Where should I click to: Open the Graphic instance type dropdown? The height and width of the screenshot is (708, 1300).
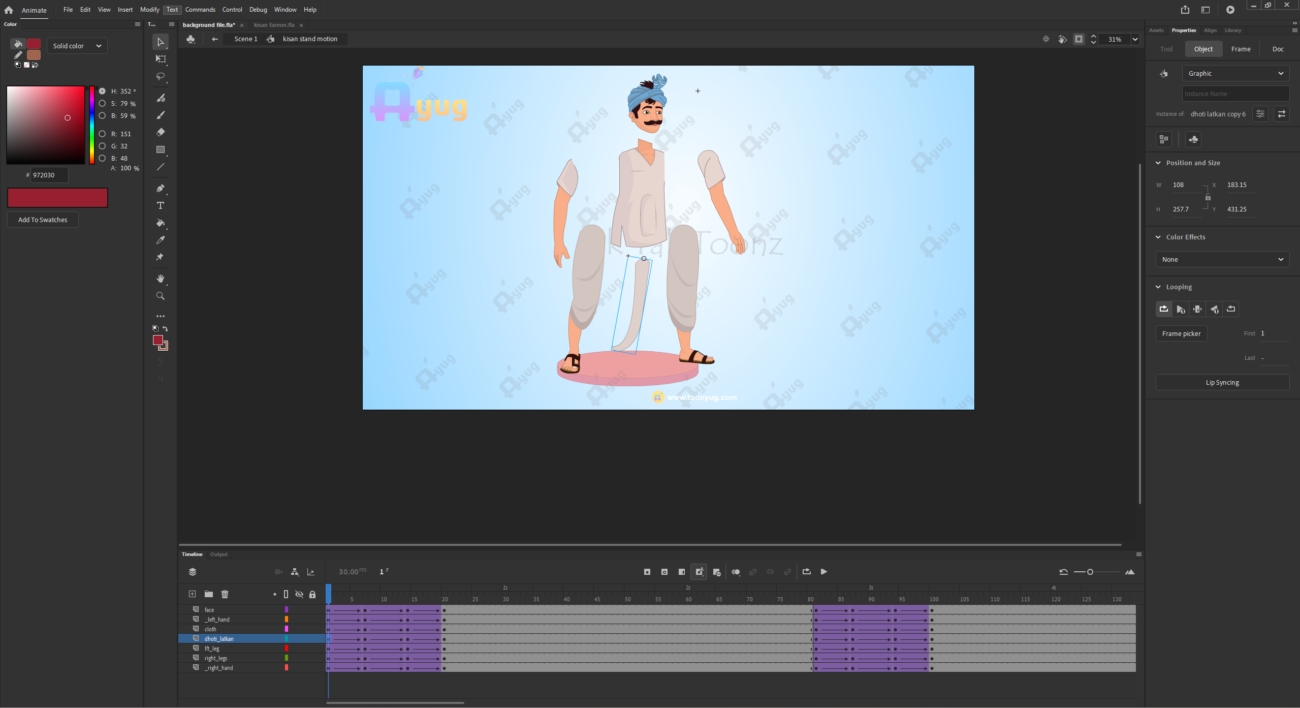(x=1235, y=73)
